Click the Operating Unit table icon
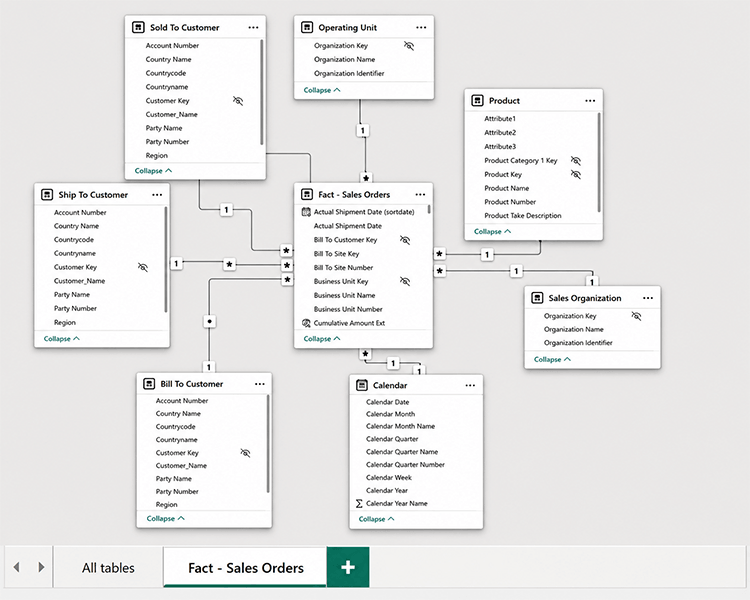This screenshot has height=600, width=750. pos(307,27)
